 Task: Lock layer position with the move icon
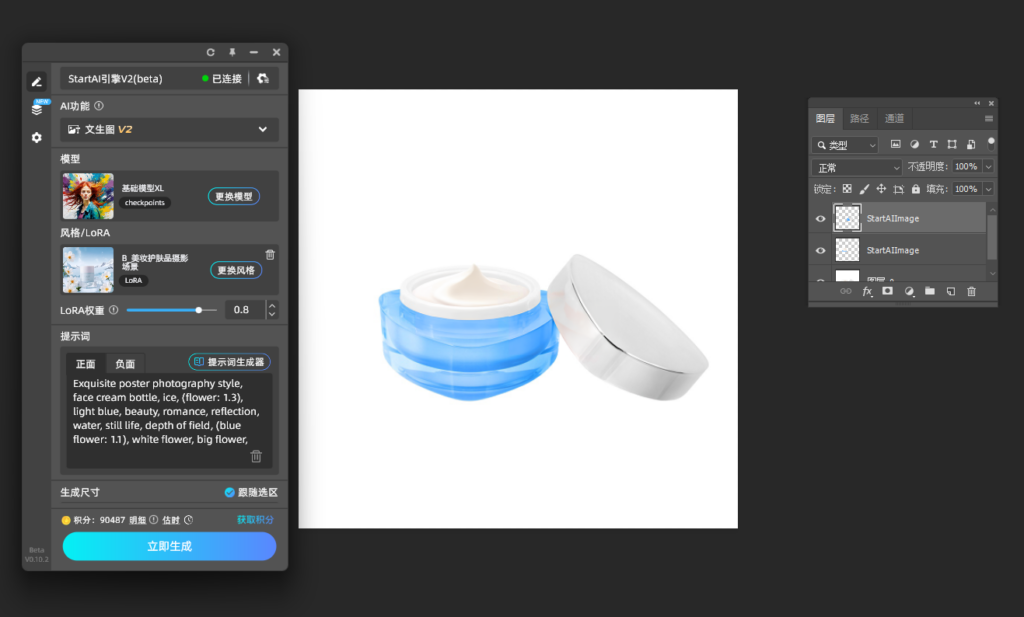(881, 189)
